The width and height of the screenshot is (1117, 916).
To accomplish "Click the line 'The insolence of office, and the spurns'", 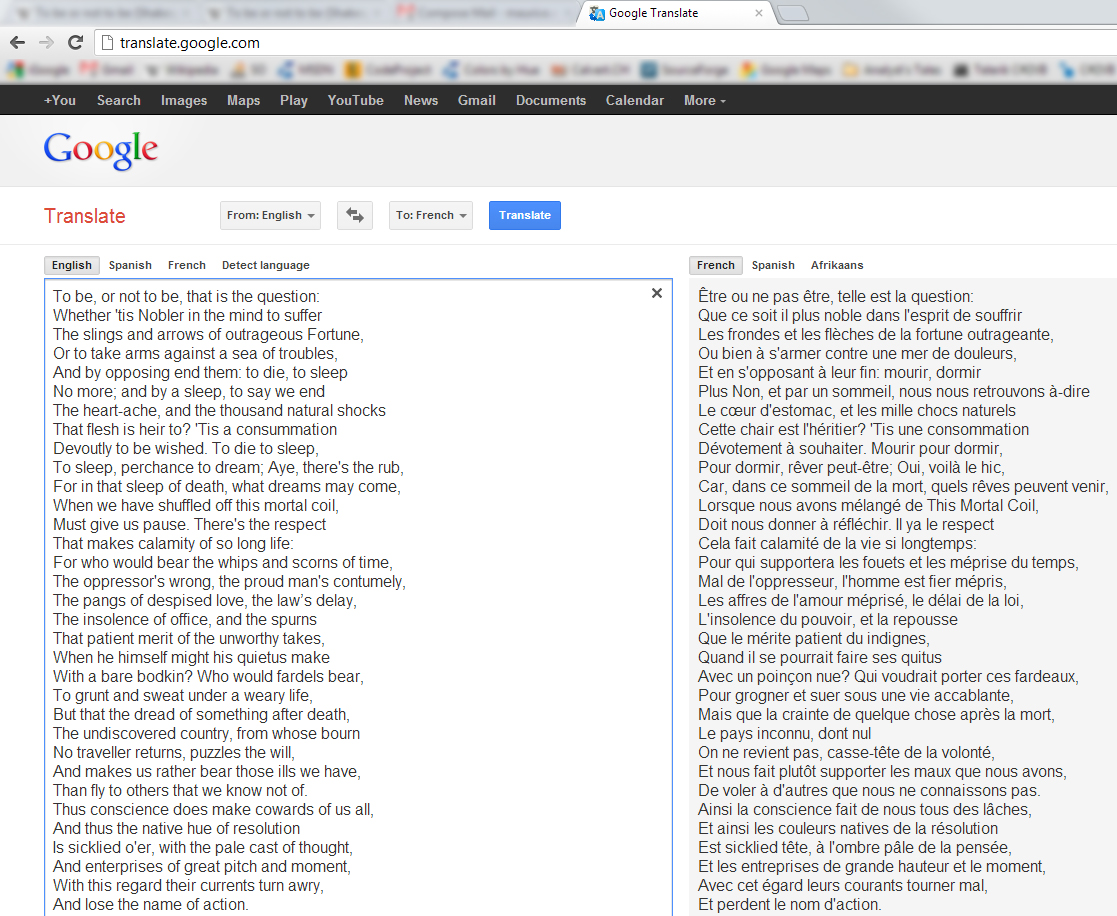I will (185, 620).
